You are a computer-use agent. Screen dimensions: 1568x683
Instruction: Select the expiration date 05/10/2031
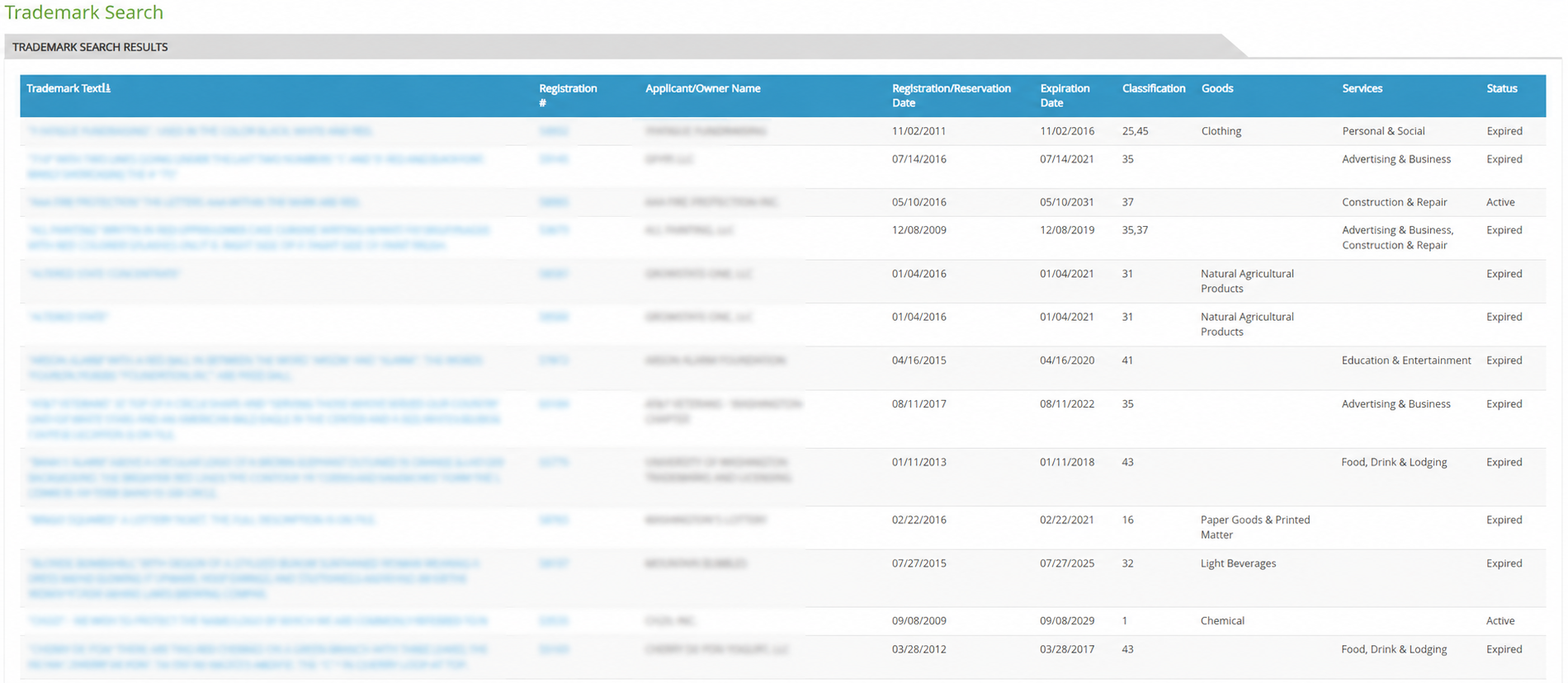click(1067, 202)
